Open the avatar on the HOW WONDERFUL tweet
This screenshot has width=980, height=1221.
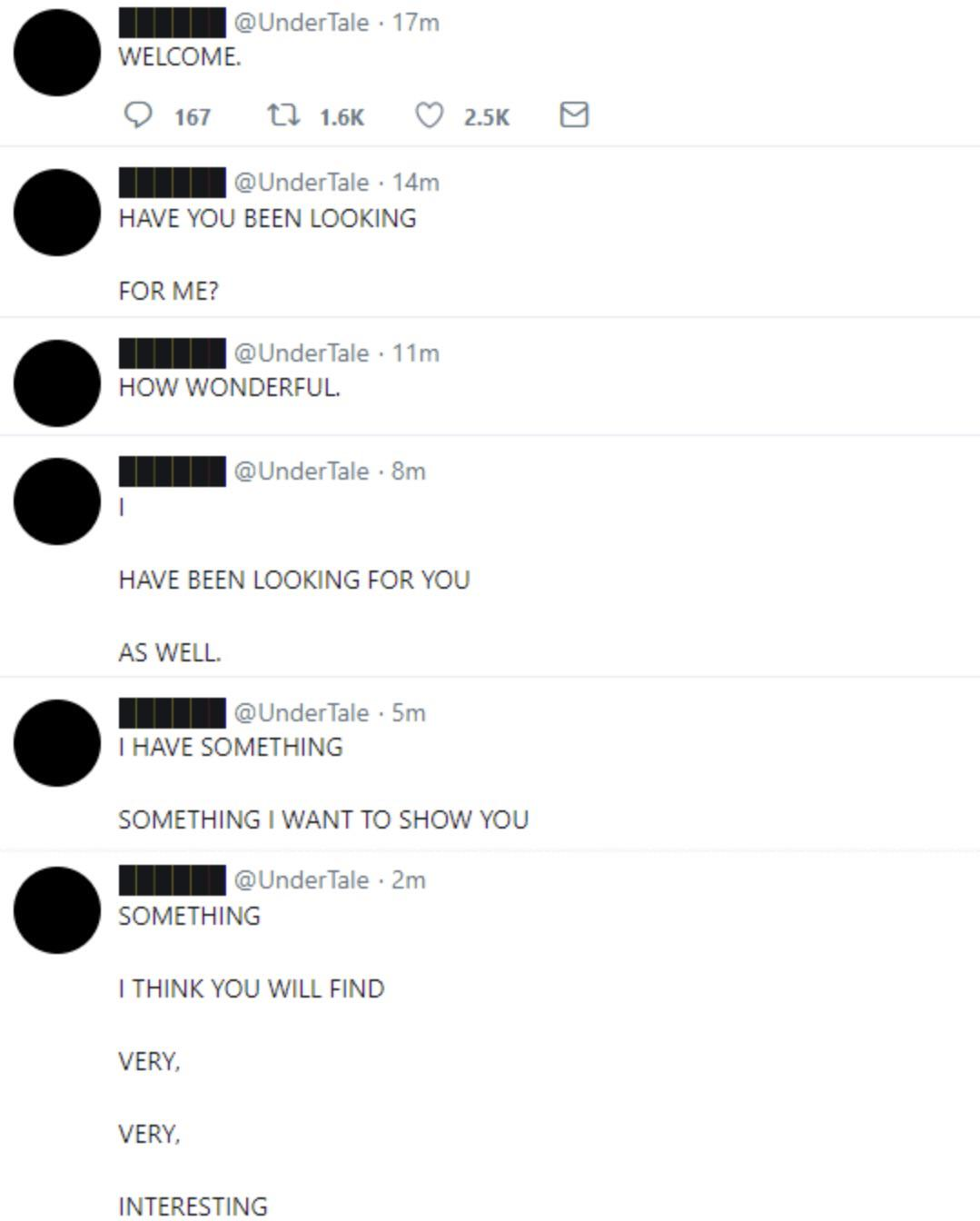[x=57, y=383]
